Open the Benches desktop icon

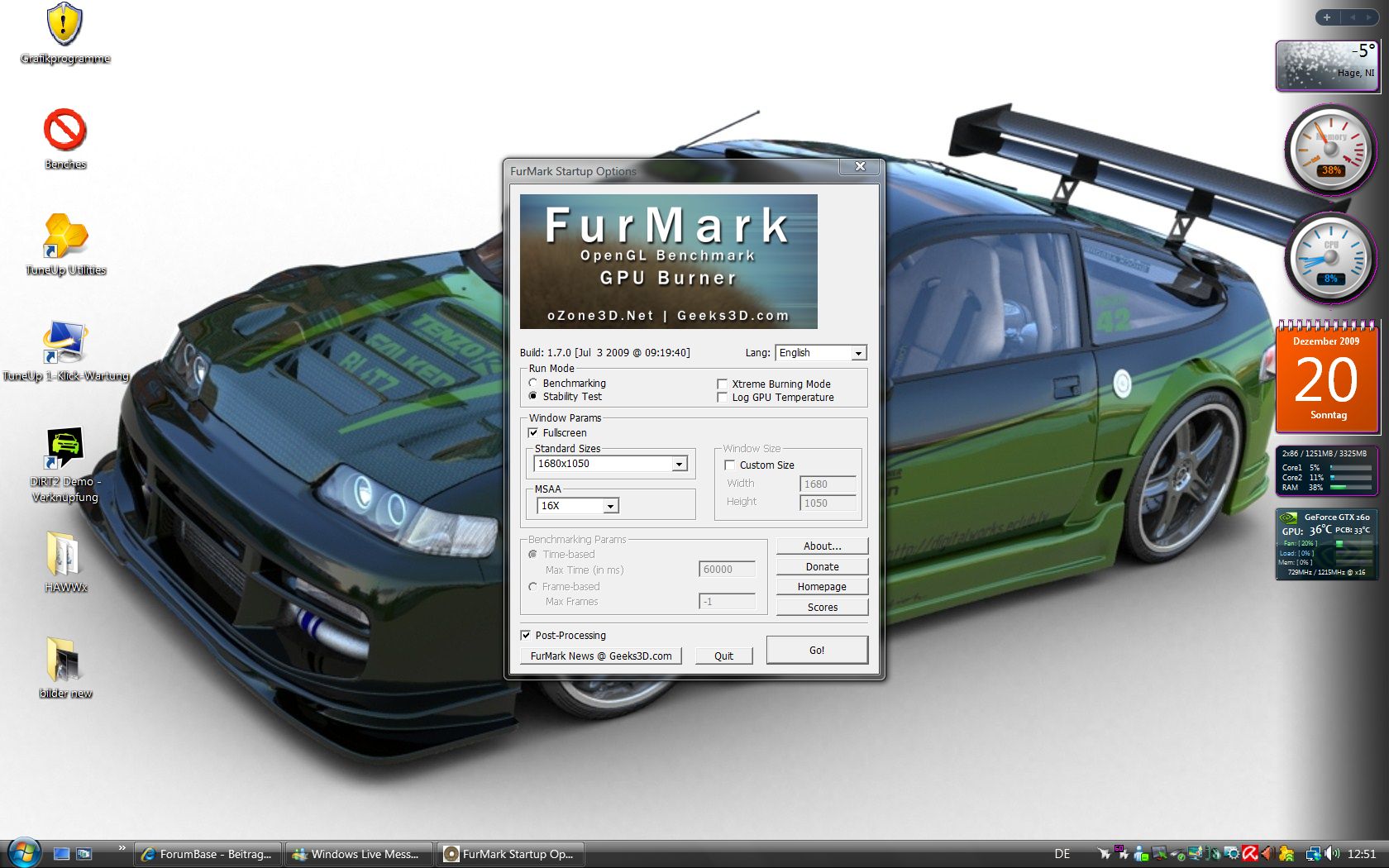tap(64, 140)
